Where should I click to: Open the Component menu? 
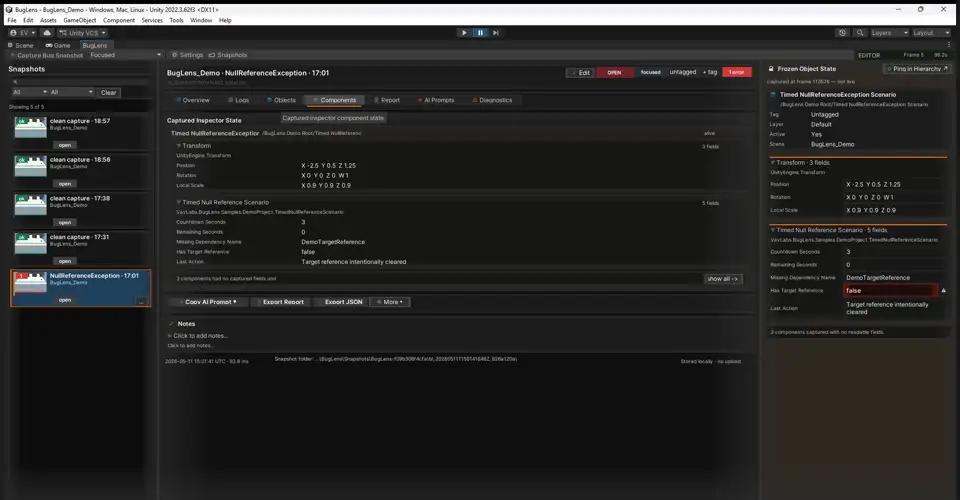click(x=119, y=20)
